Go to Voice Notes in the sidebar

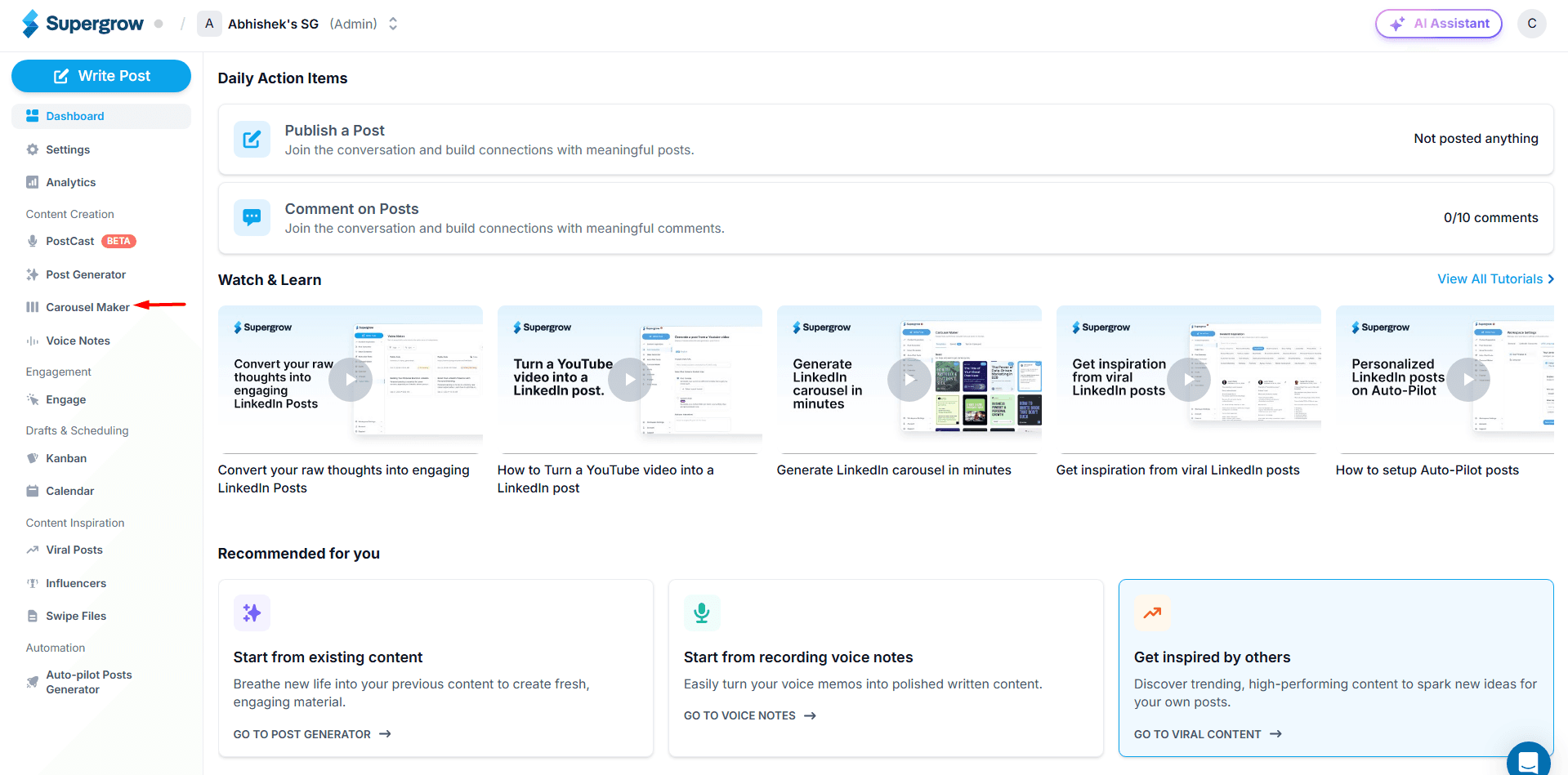(78, 341)
